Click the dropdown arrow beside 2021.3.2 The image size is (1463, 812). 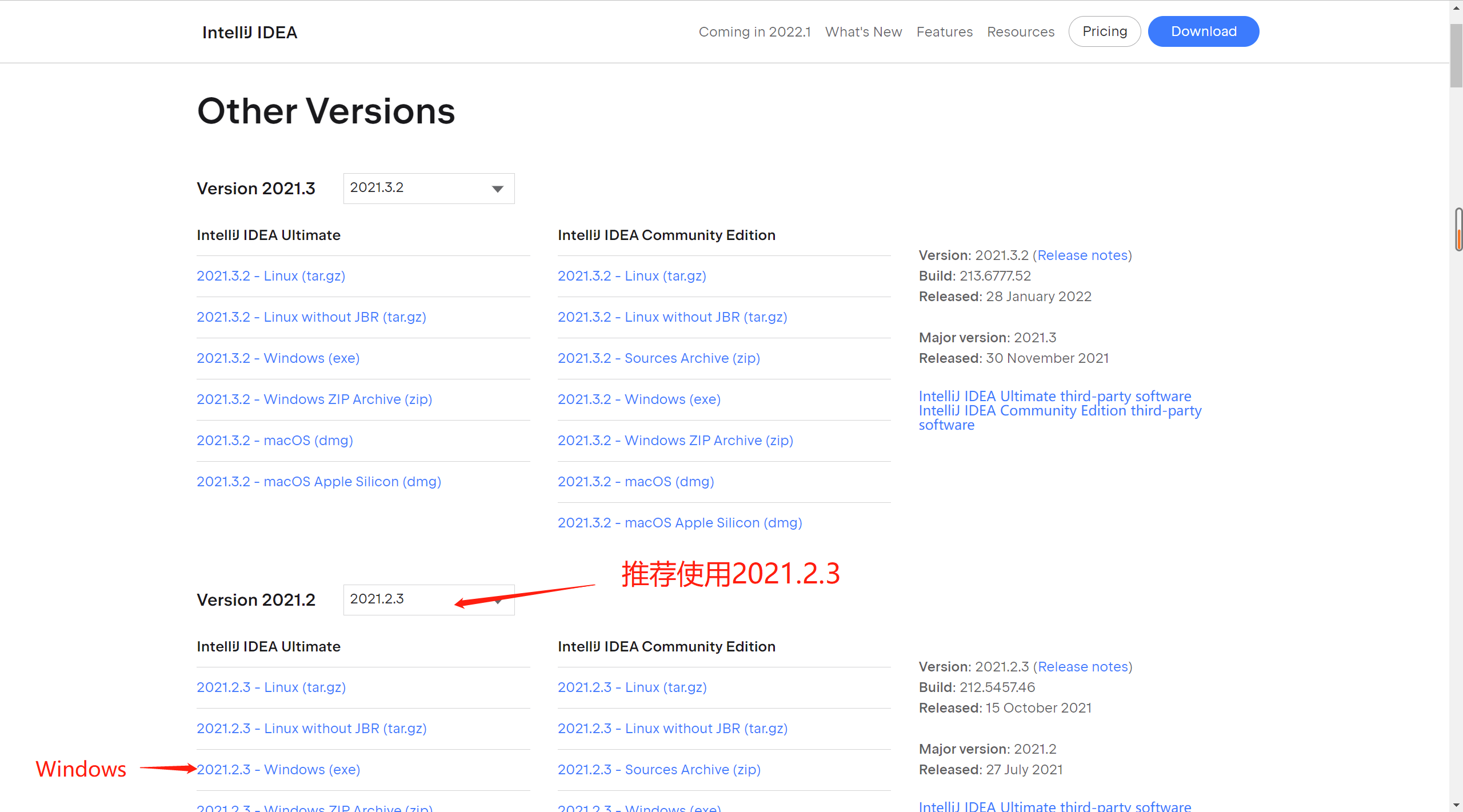[x=497, y=189]
